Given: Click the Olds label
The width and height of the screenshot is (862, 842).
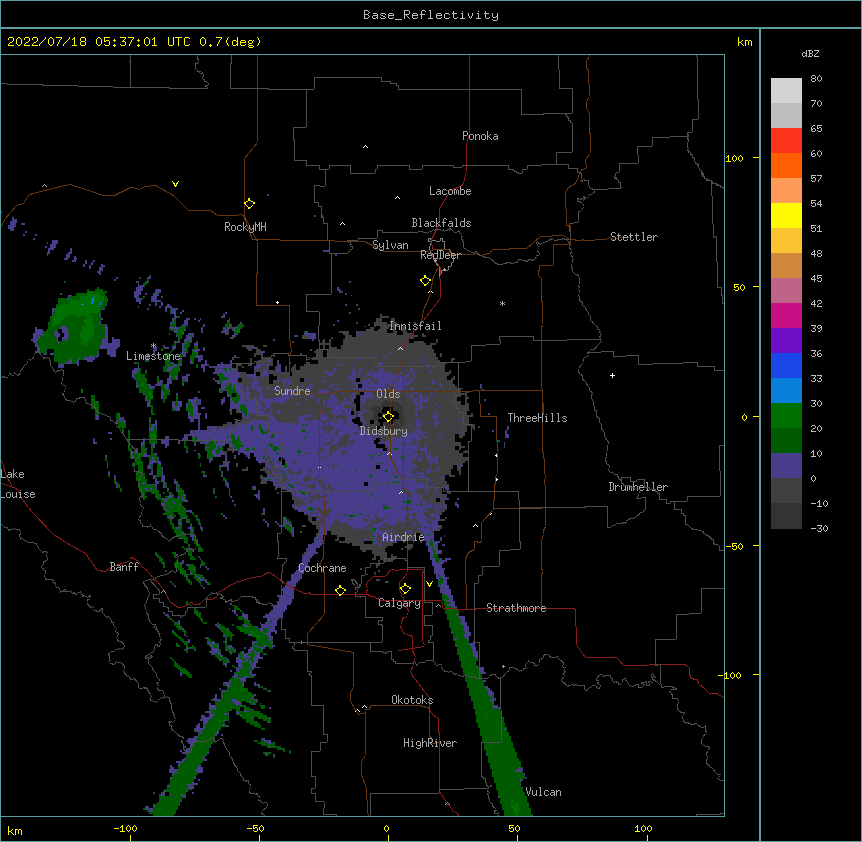Looking at the screenshot, I should (x=388, y=394).
